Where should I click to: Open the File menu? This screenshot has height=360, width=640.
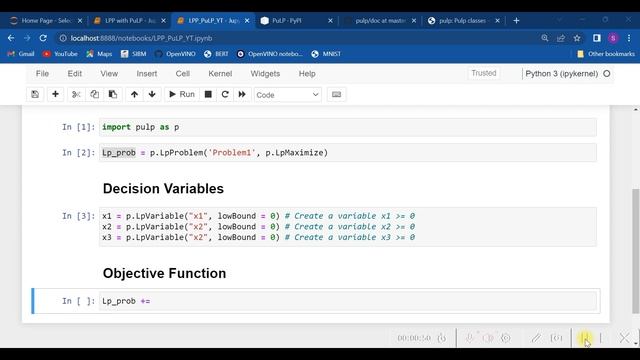(42, 74)
